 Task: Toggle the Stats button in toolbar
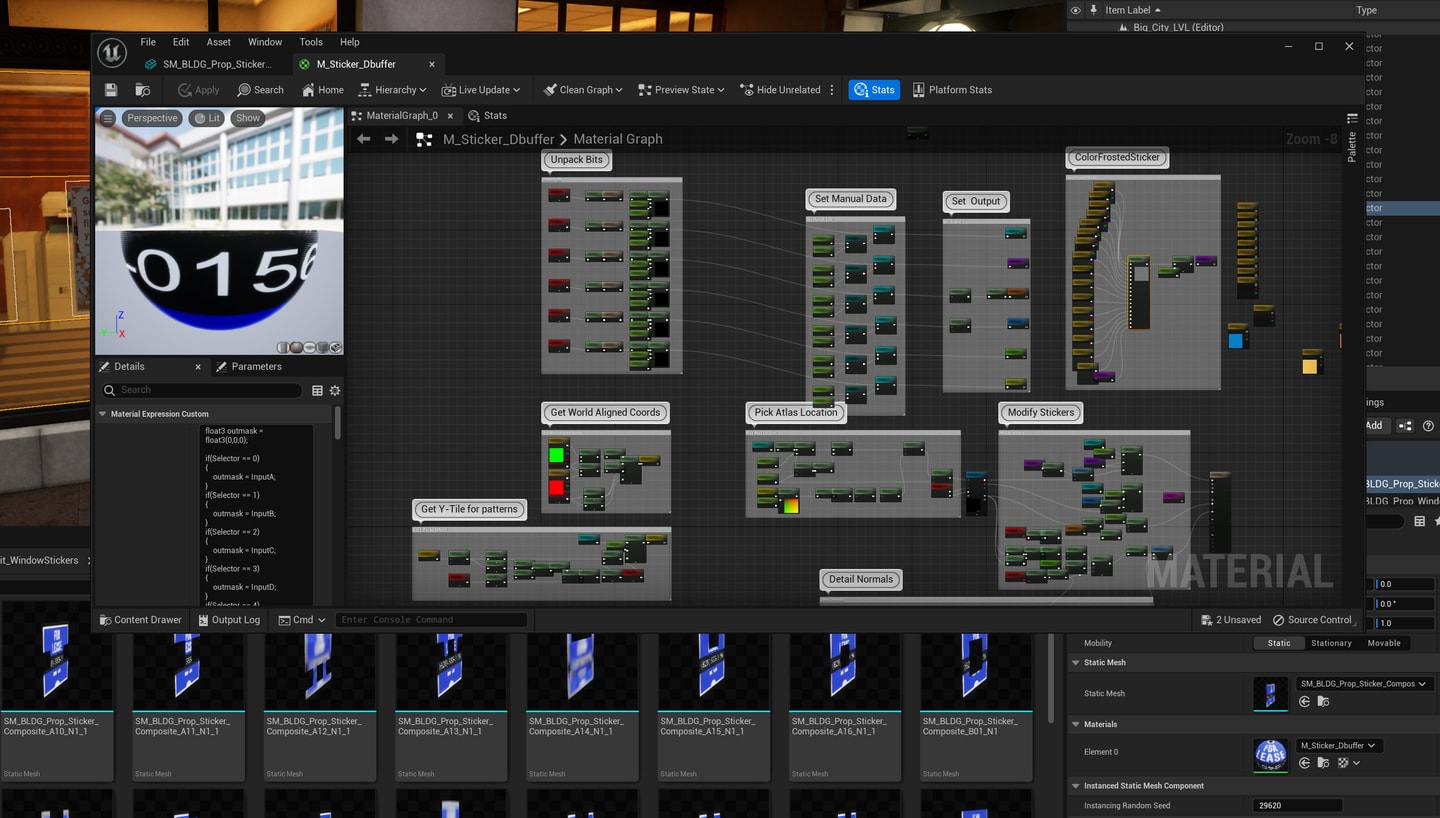pos(874,90)
